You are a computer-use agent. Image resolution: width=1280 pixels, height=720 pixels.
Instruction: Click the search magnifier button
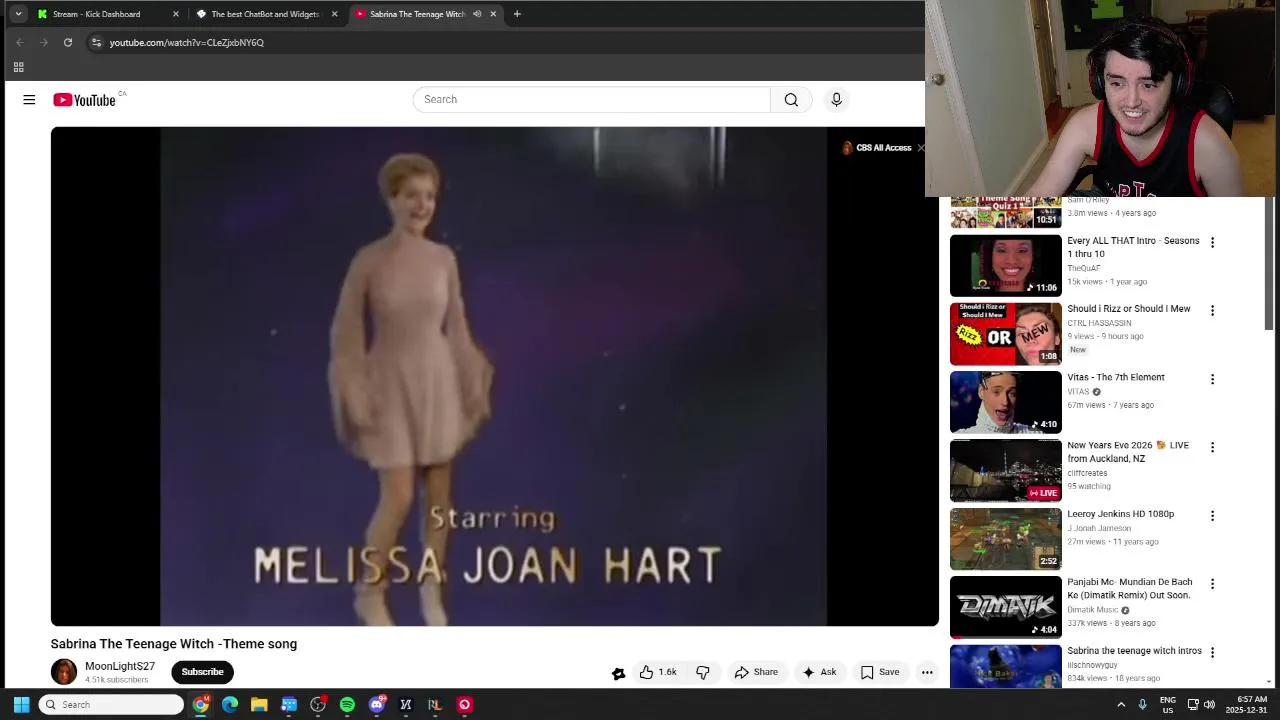(x=791, y=99)
